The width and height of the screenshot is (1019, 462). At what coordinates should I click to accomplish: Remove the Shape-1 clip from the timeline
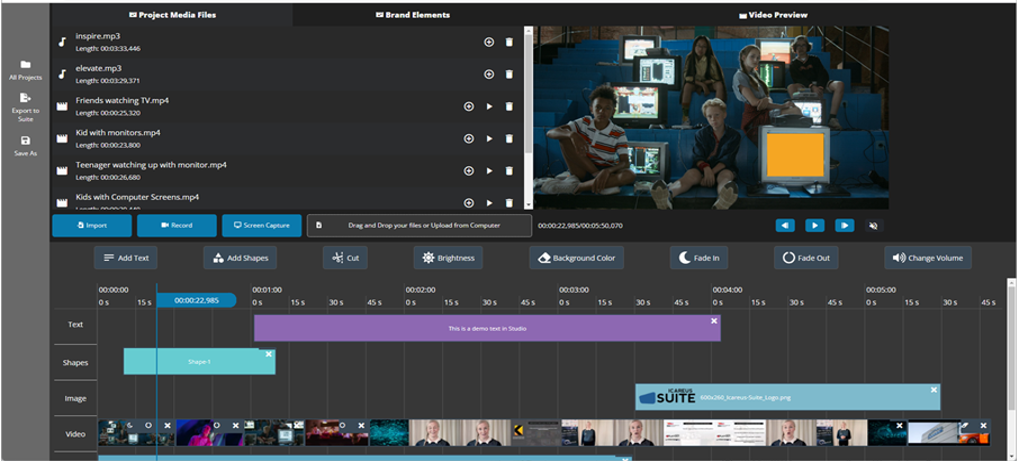pos(268,353)
